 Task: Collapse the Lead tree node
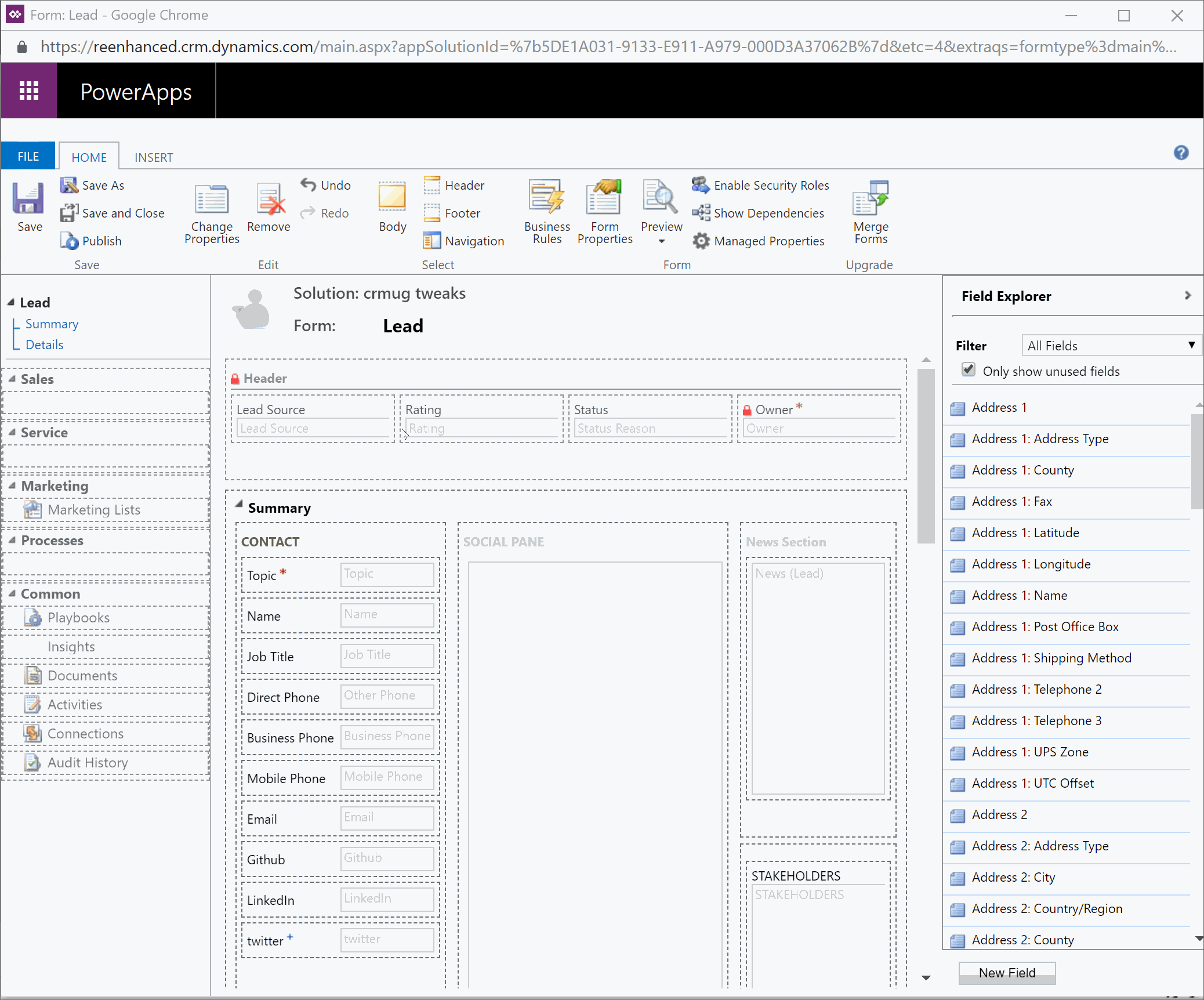pyautogui.click(x=11, y=302)
